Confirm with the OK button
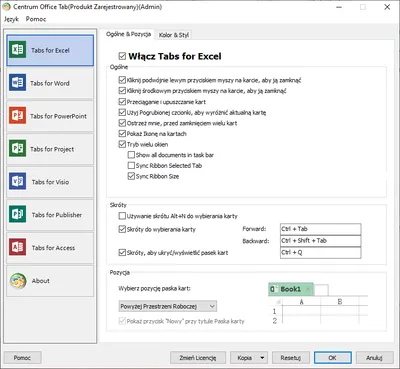Screen dimensions: 400x369 point(333,358)
